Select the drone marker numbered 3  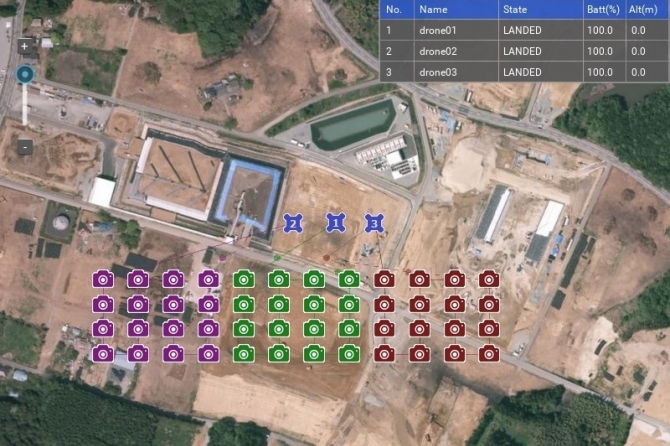(374, 223)
